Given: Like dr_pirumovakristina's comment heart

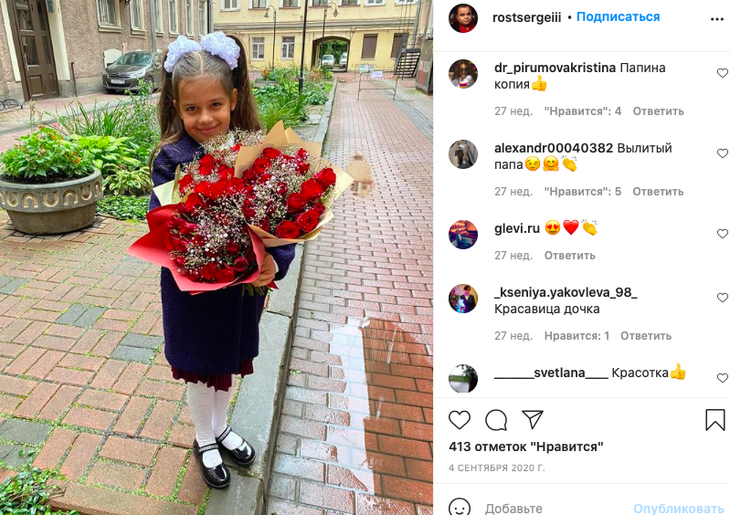Looking at the screenshot, I should [x=722, y=73].
